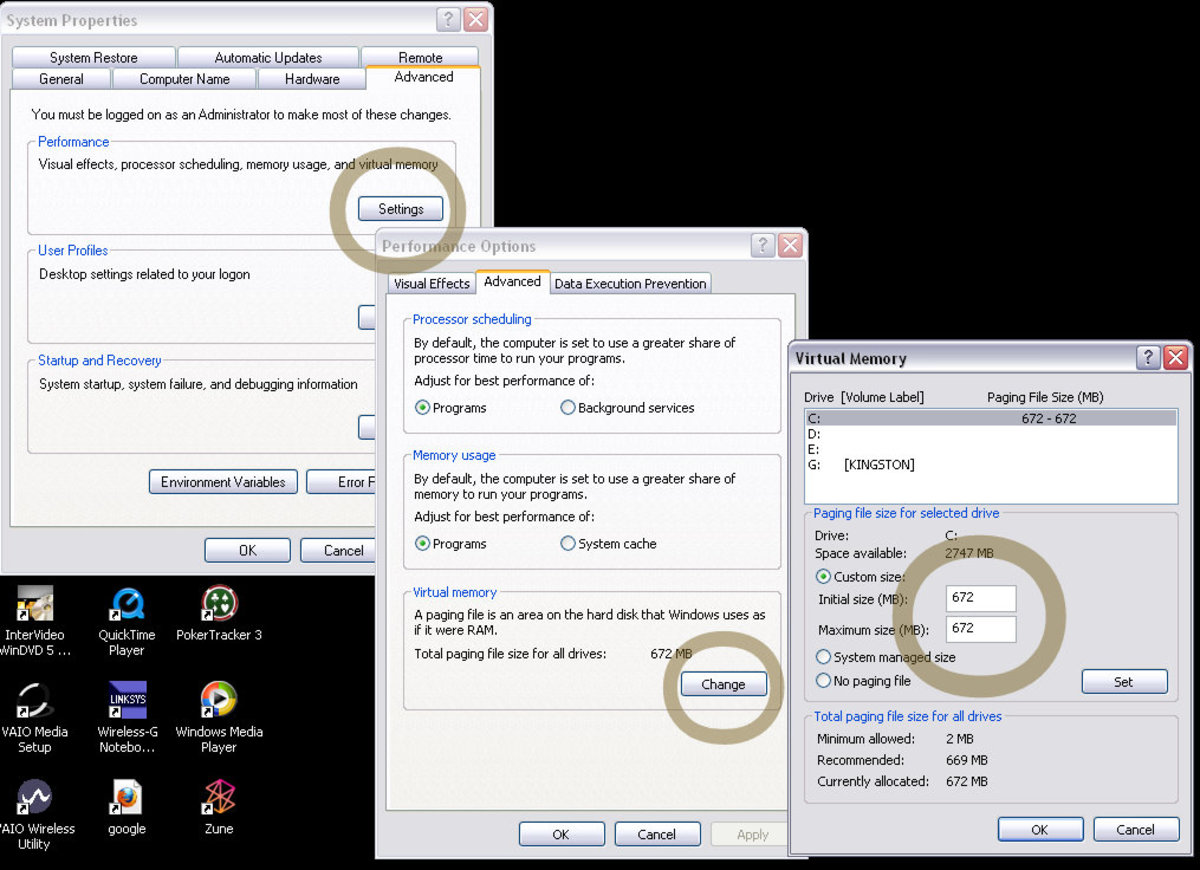Open QuickTime Player from the desktop
Viewport: 1200px width, 870px height.
[x=126, y=615]
